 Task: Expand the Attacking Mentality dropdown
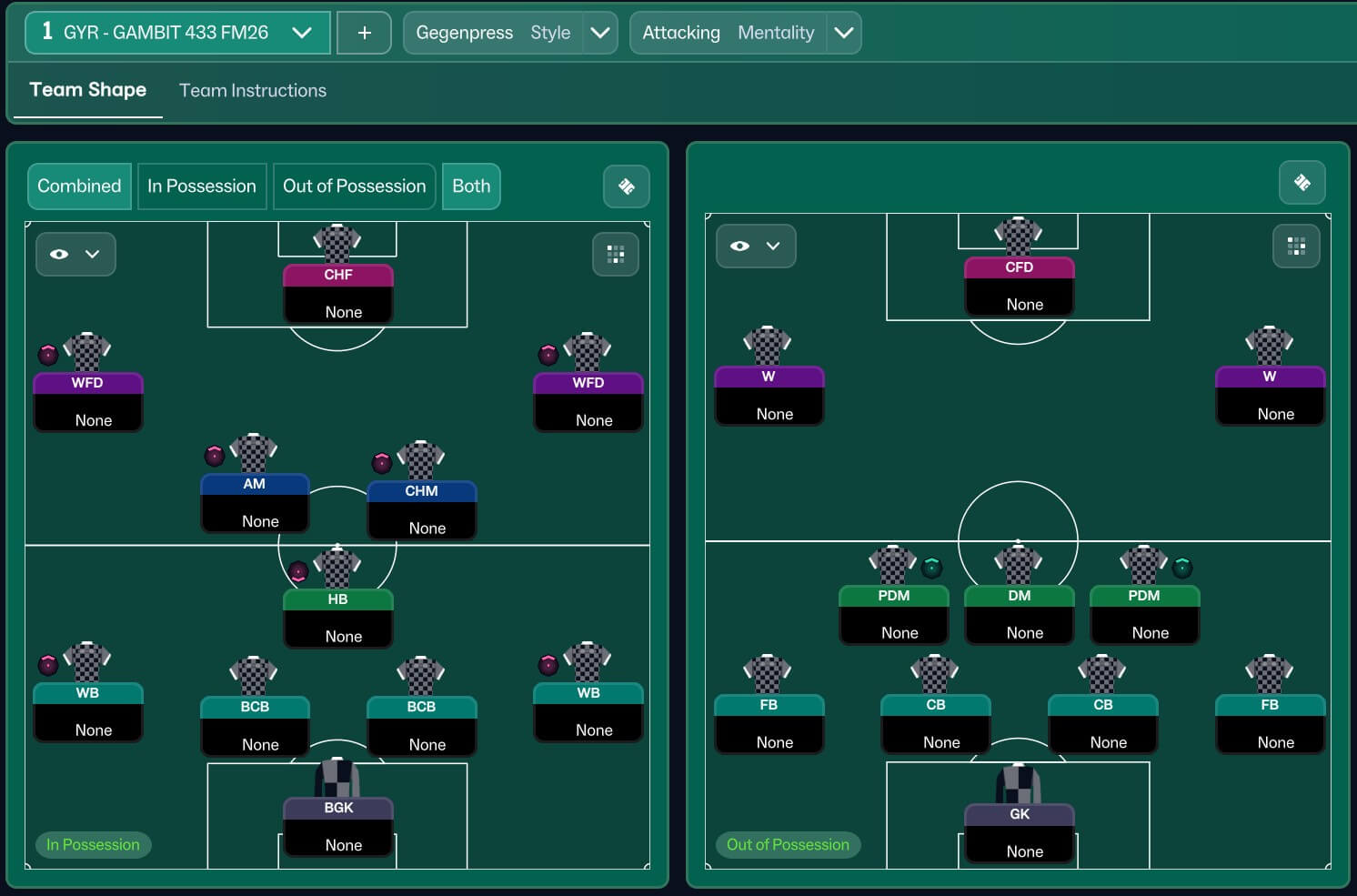point(843,33)
